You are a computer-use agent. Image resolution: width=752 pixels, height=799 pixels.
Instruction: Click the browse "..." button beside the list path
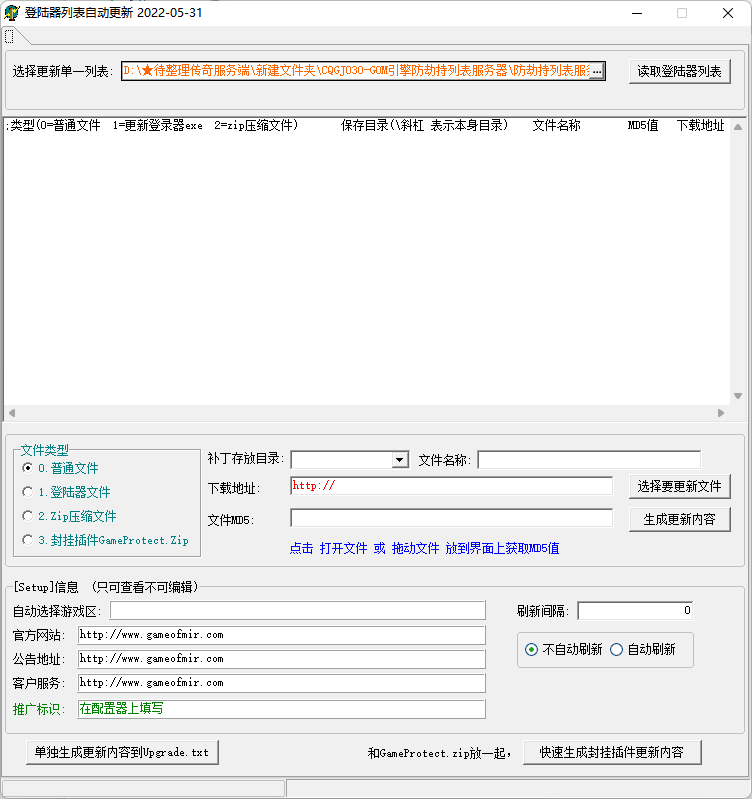coord(597,71)
